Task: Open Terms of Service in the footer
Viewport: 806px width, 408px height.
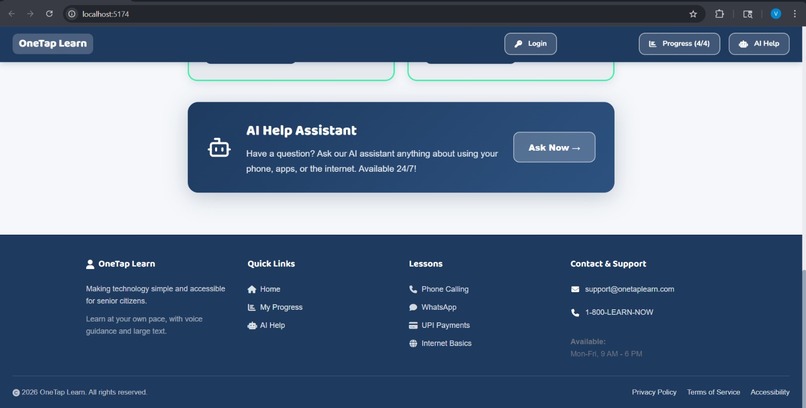Action: point(713,392)
